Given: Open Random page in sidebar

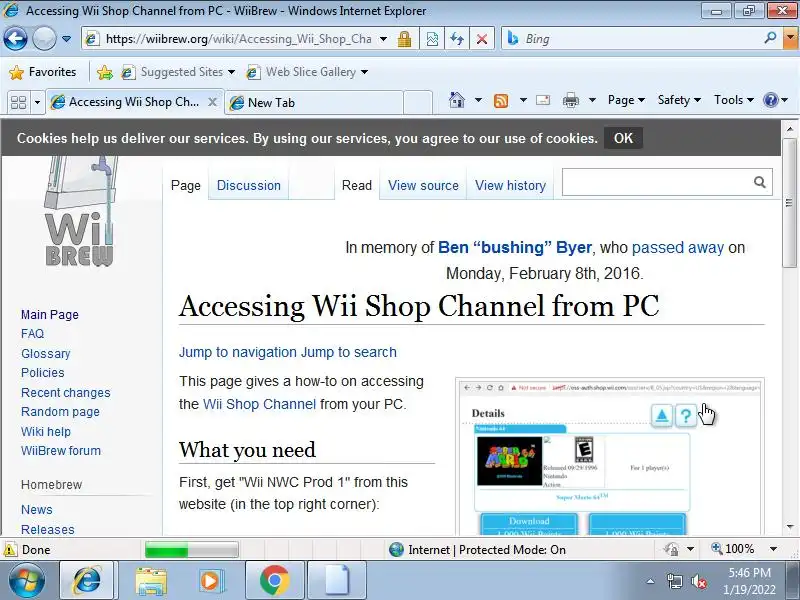Looking at the screenshot, I should (60, 412).
